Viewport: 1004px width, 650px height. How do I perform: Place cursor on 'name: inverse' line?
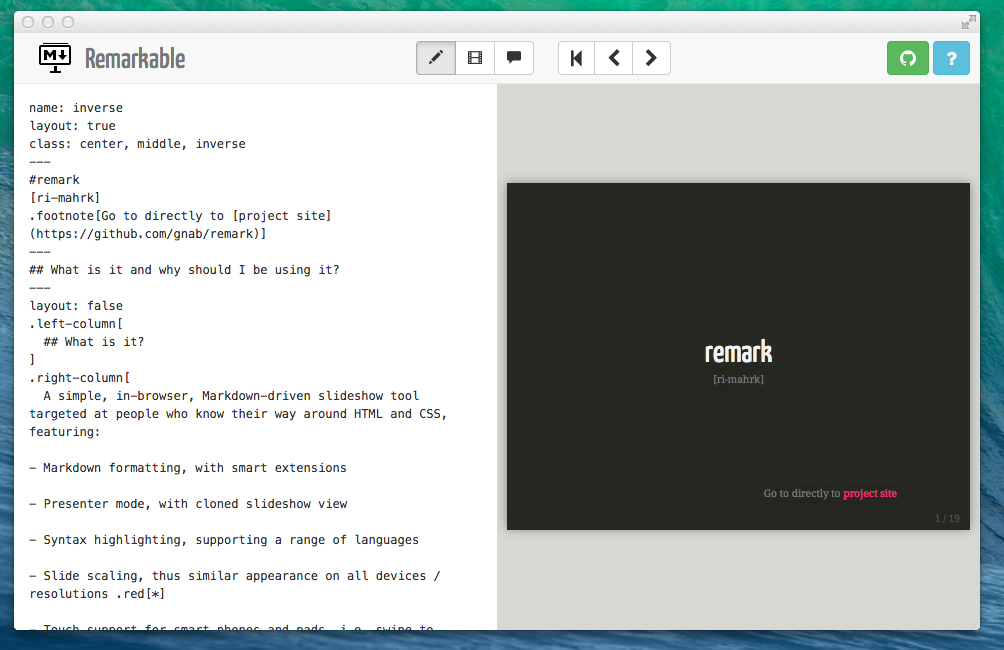[x=76, y=108]
